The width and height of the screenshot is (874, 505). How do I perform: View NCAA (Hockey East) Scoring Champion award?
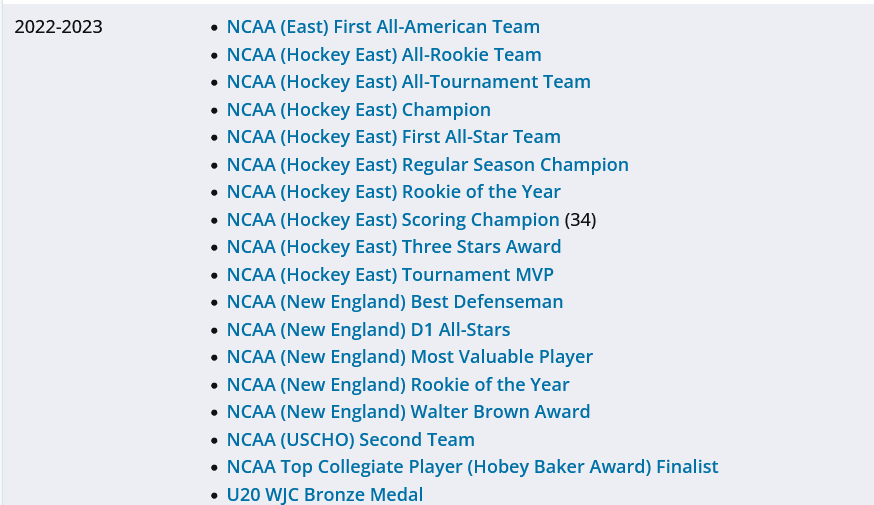point(393,220)
